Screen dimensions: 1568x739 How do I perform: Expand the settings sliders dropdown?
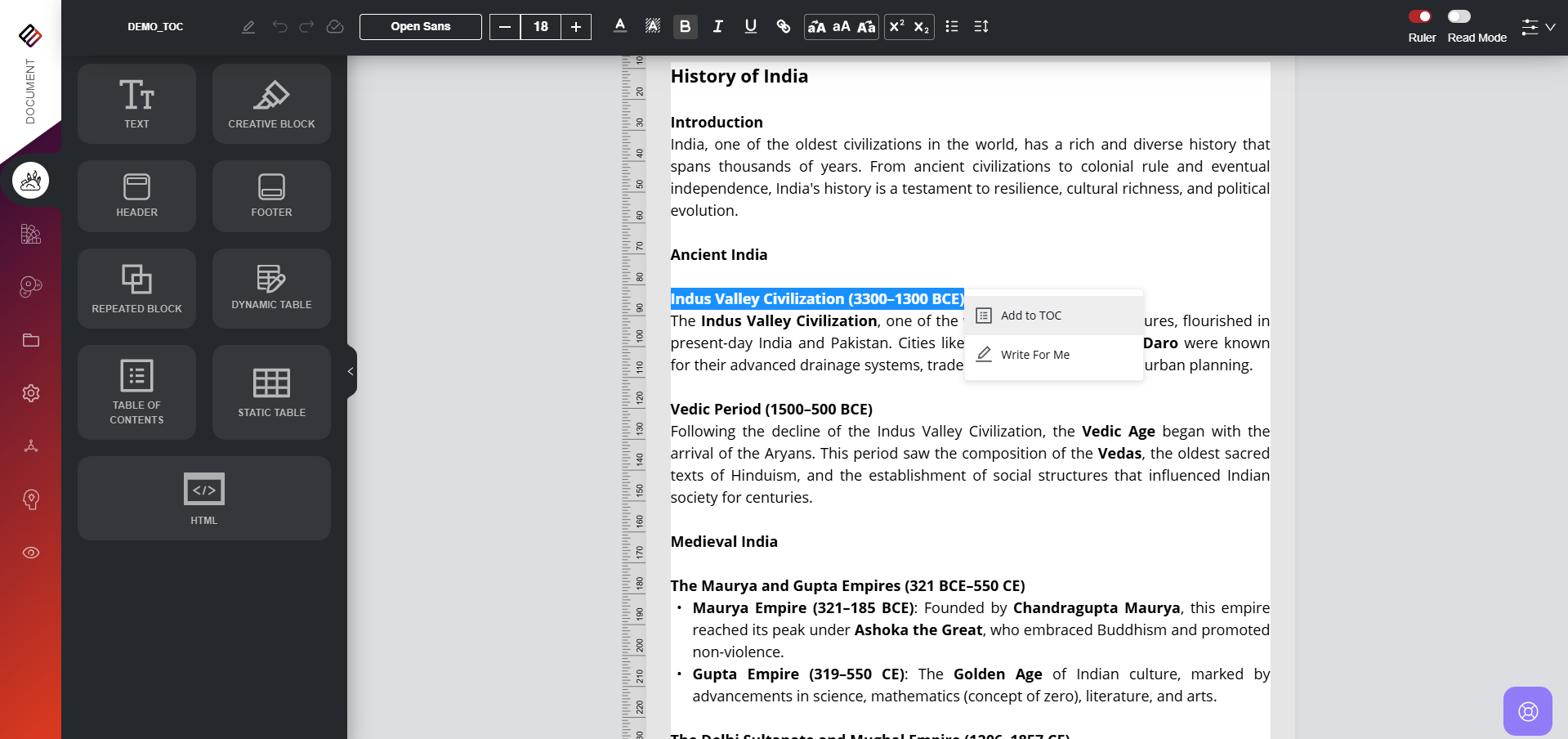[x=1537, y=27]
